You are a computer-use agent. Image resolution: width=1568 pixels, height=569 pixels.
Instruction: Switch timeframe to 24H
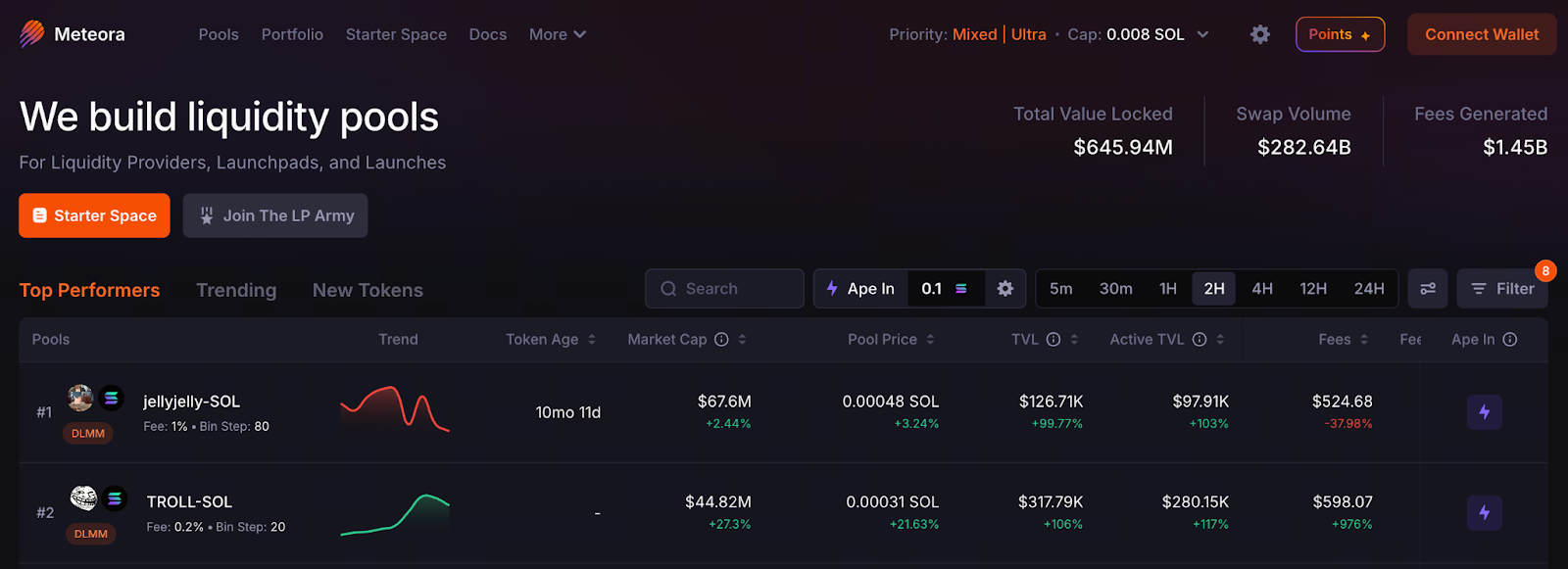(x=1369, y=289)
